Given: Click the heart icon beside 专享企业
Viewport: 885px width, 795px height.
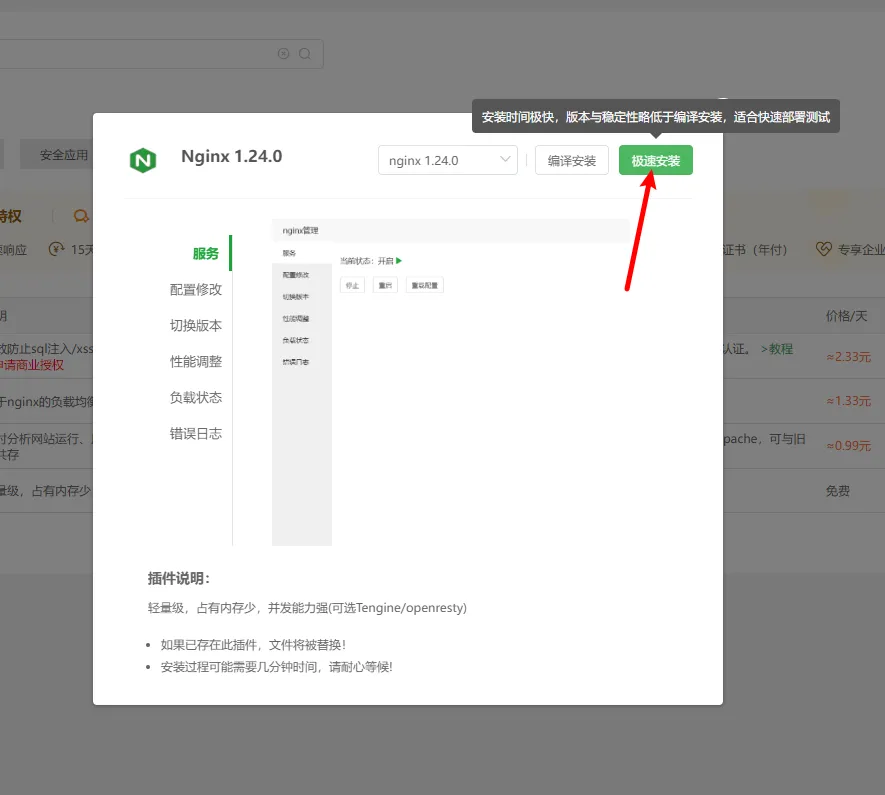Looking at the screenshot, I should [x=823, y=249].
